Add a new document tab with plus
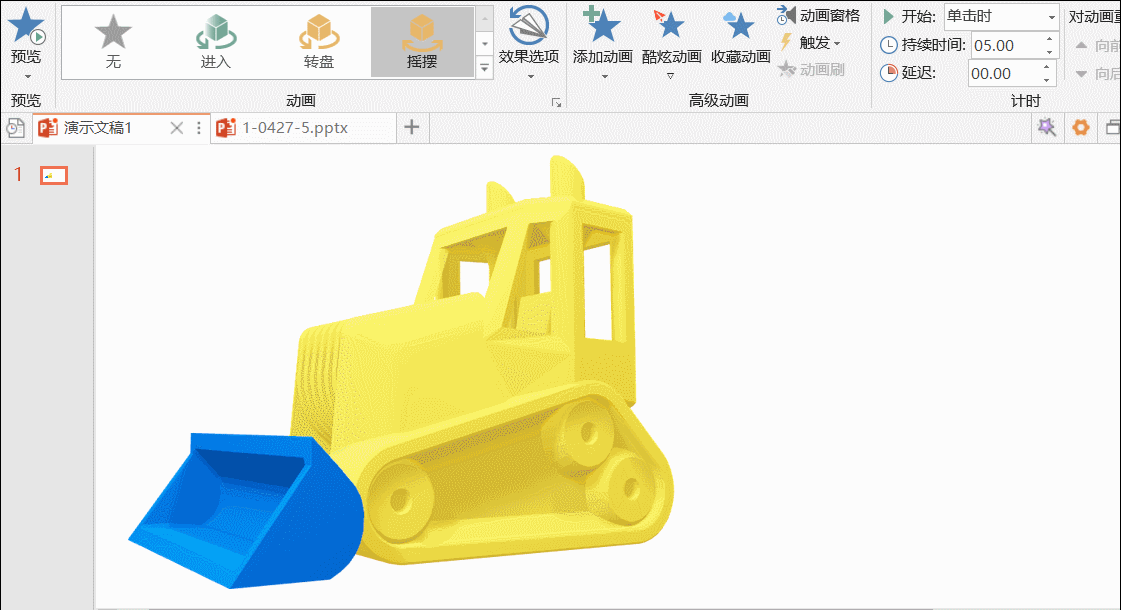The height and width of the screenshot is (610, 1121). 412,127
